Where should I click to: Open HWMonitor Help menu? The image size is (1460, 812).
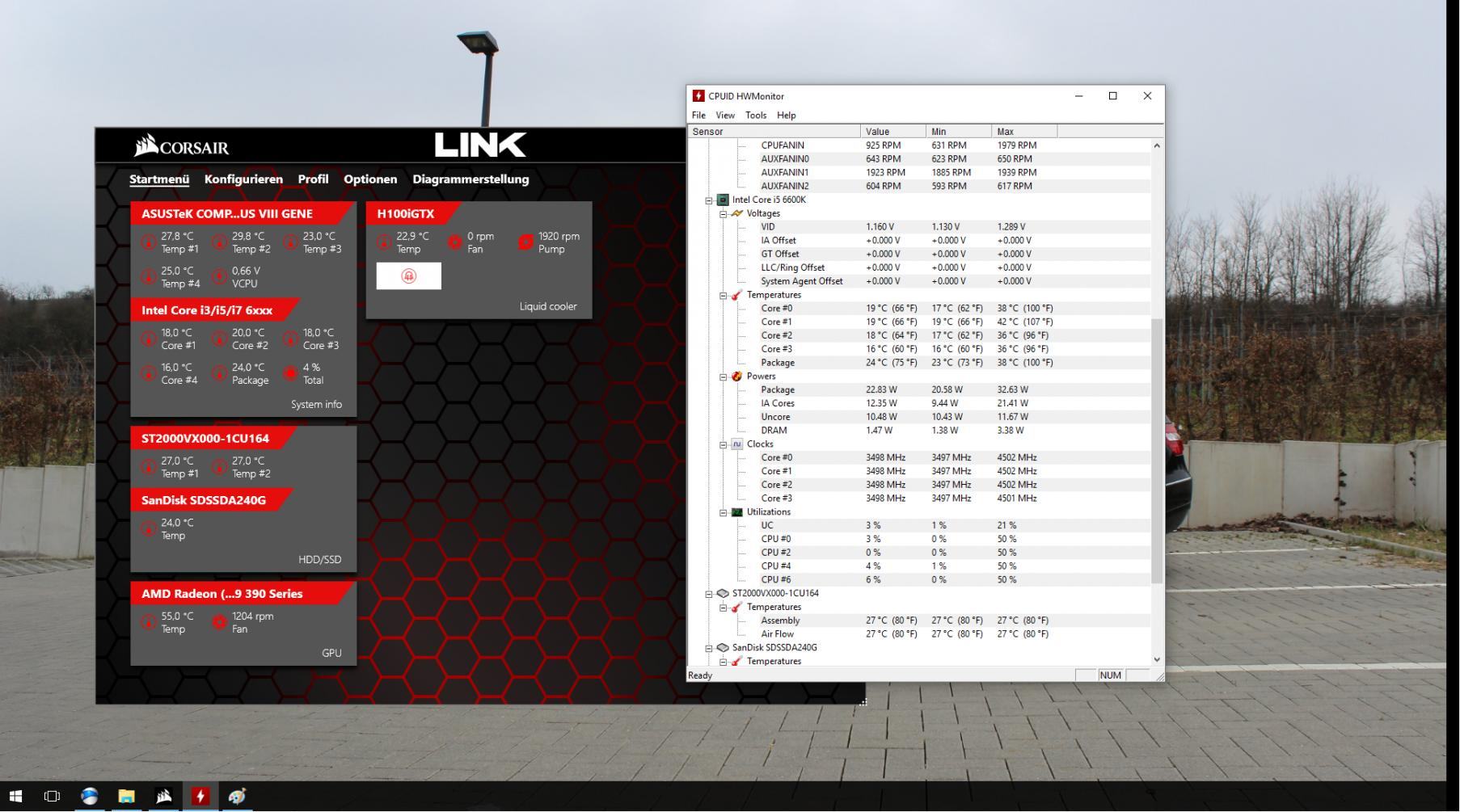pyautogui.click(x=787, y=116)
